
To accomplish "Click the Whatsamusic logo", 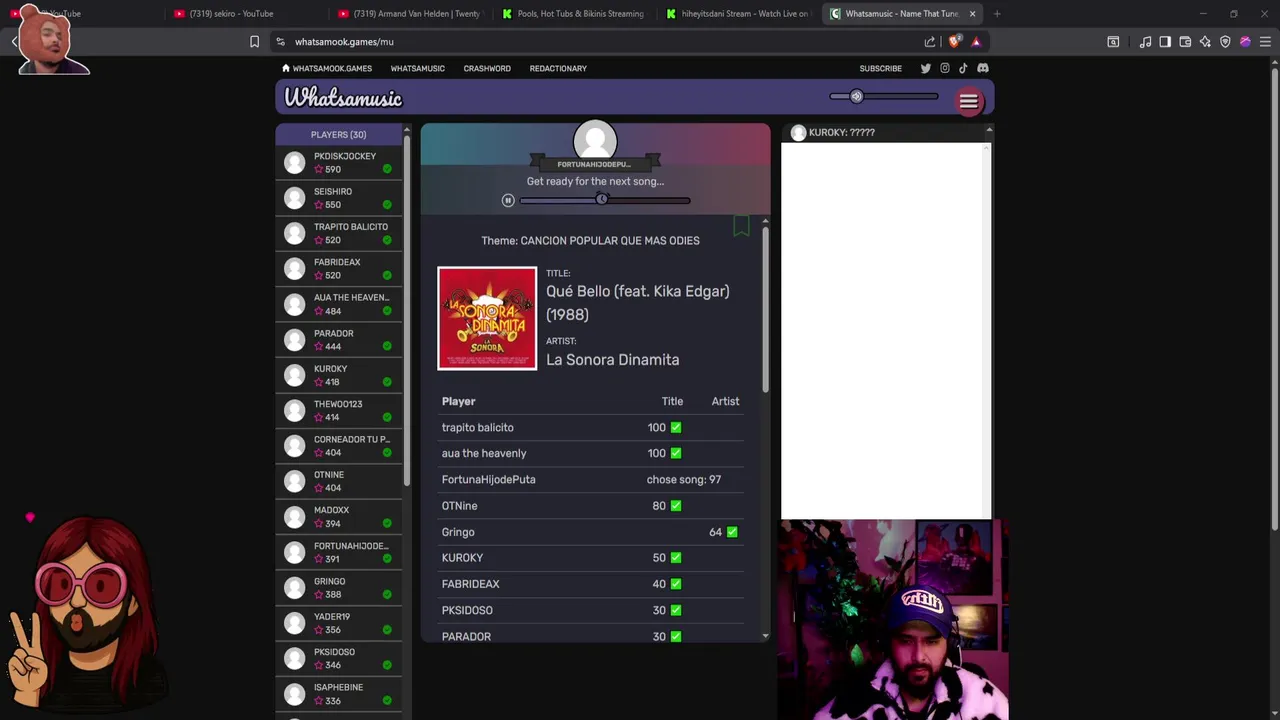I will (343, 98).
